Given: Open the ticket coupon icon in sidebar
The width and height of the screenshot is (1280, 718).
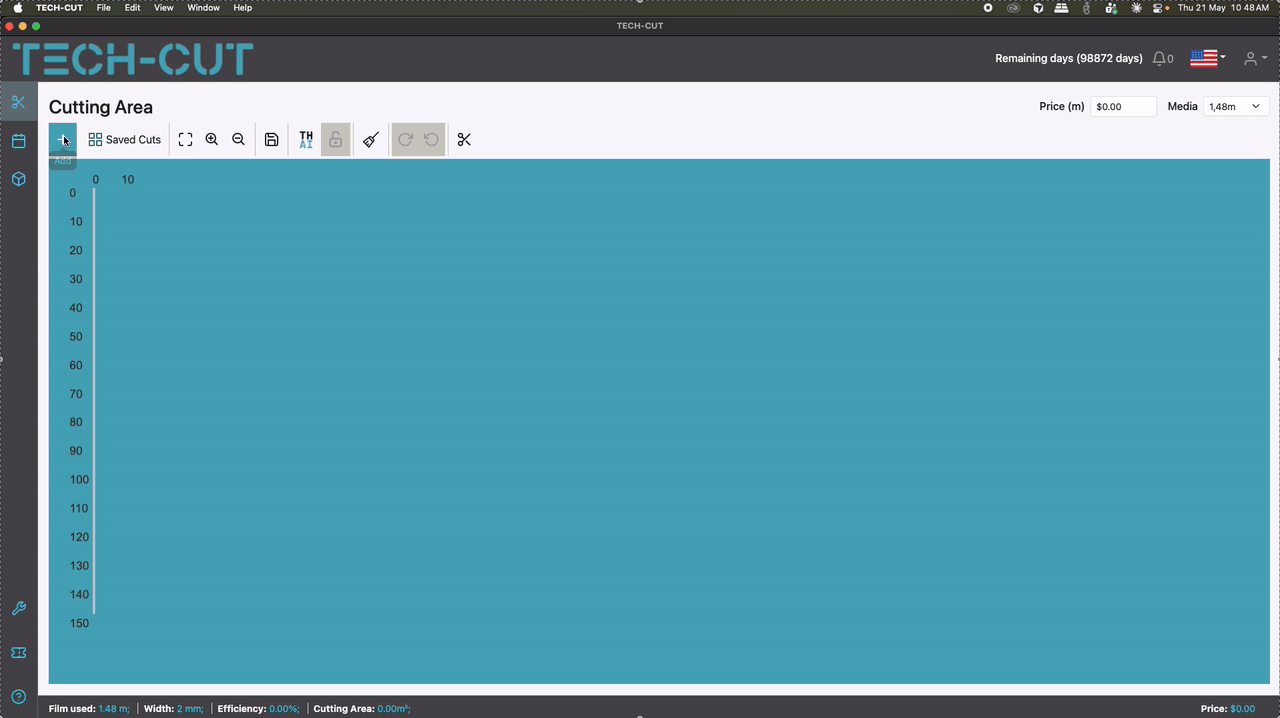Looking at the screenshot, I should (x=18, y=653).
